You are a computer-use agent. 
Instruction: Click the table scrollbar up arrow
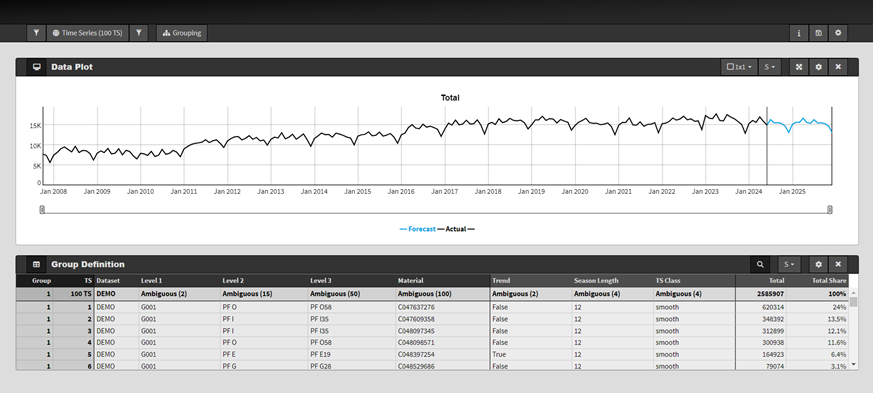[x=853, y=292]
